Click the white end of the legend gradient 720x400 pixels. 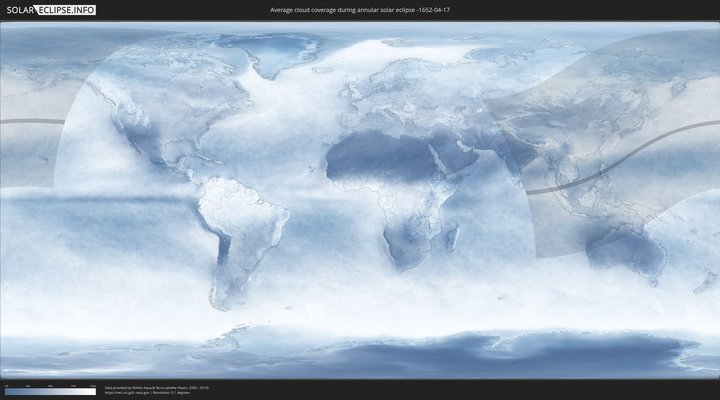tap(93, 391)
